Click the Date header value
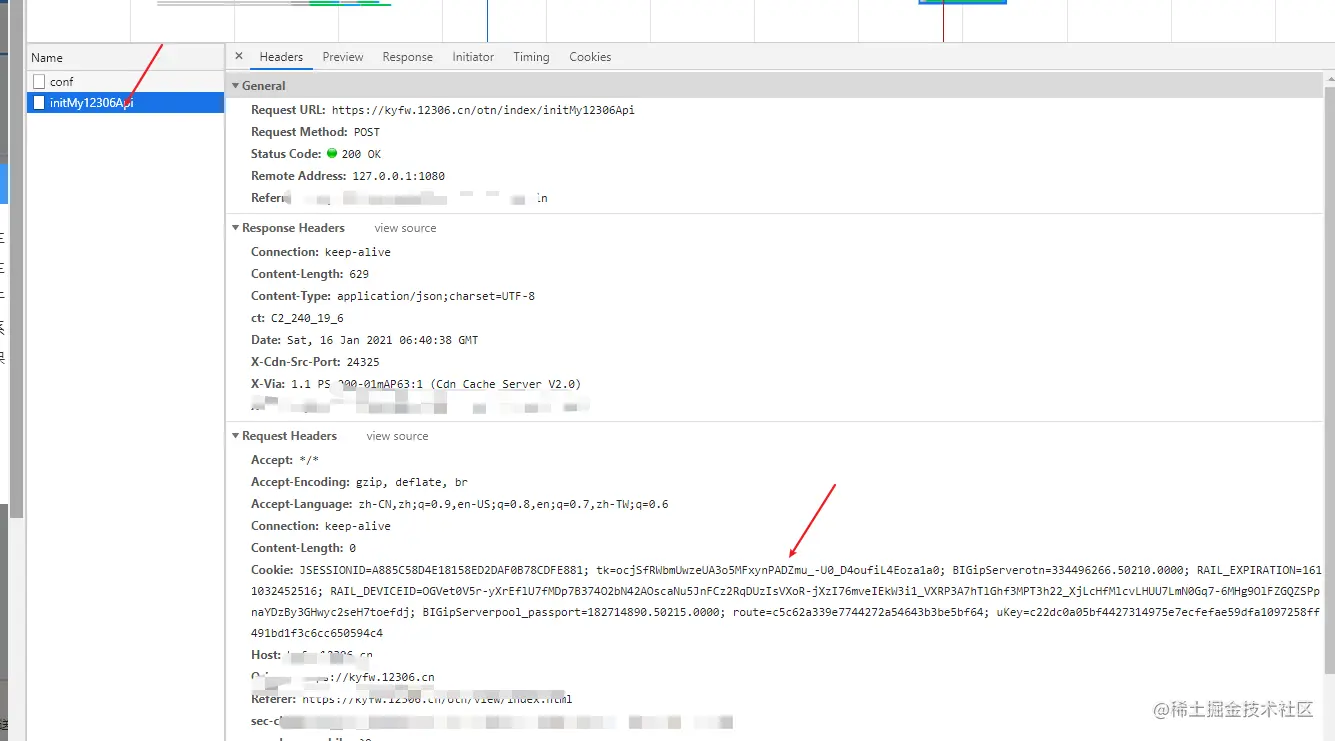 tap(382, 340)
